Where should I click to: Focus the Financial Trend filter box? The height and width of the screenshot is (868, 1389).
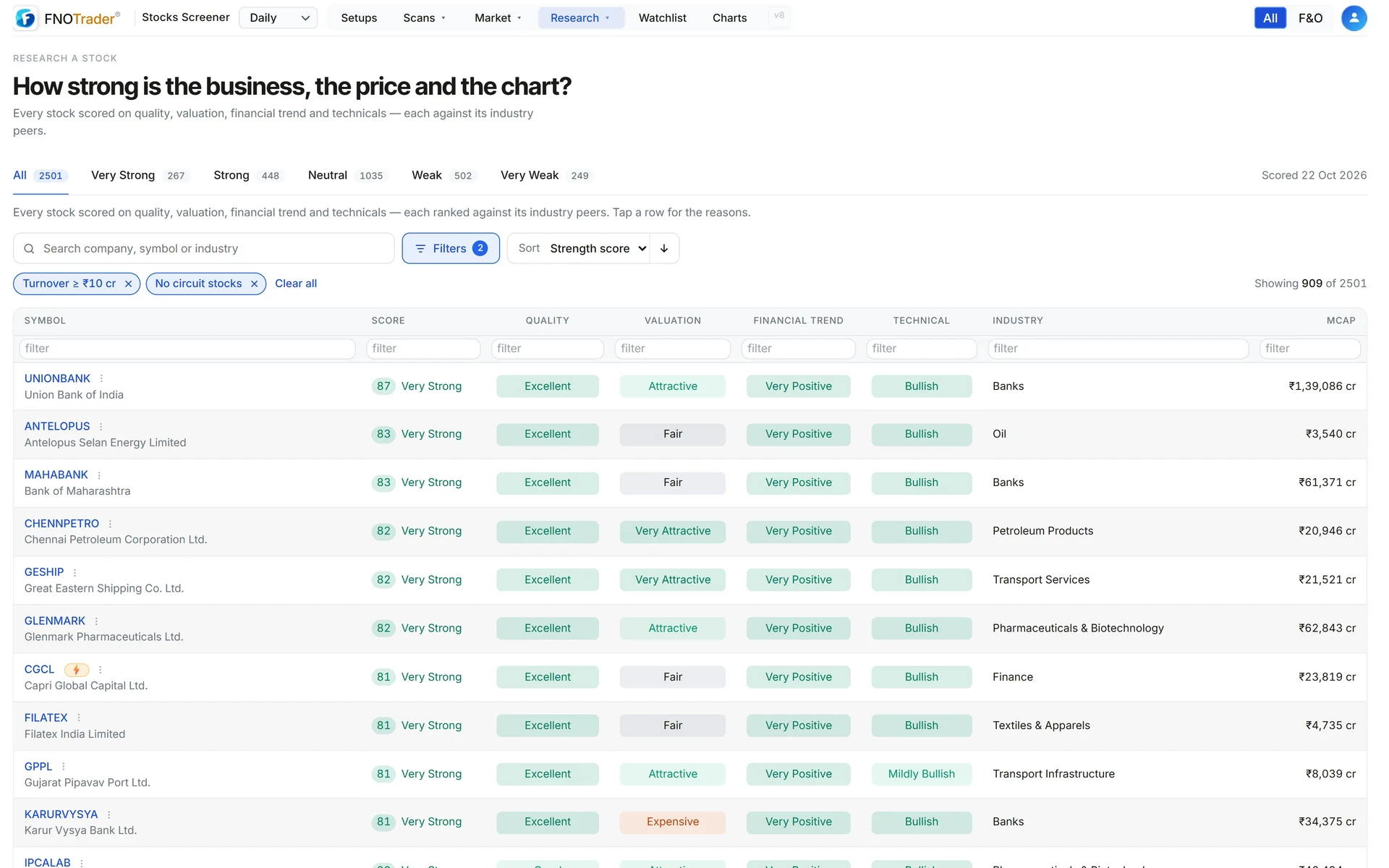pyautogui.click(x=799, y=349)
